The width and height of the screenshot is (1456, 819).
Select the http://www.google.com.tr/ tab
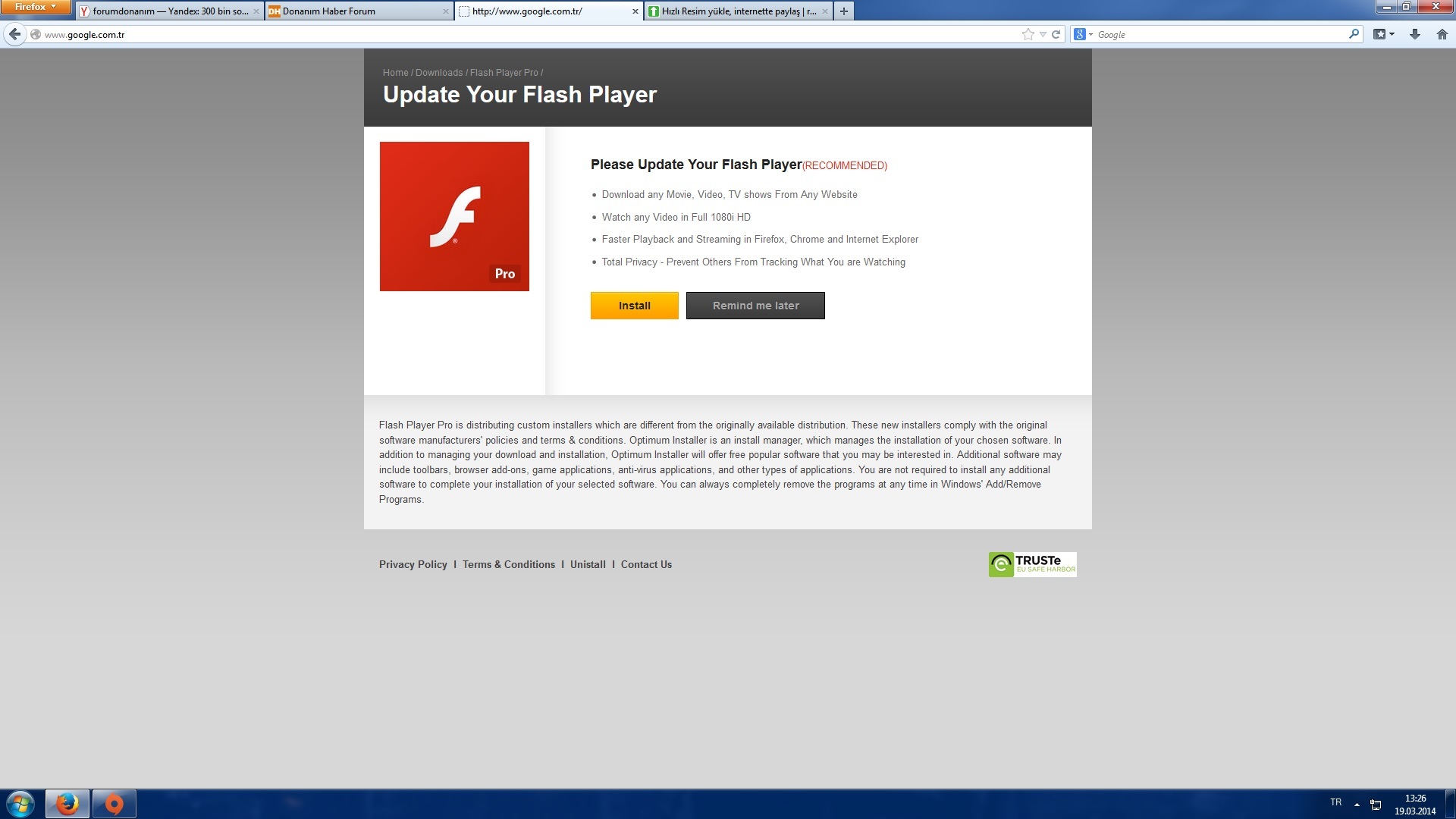click(548, 11)
